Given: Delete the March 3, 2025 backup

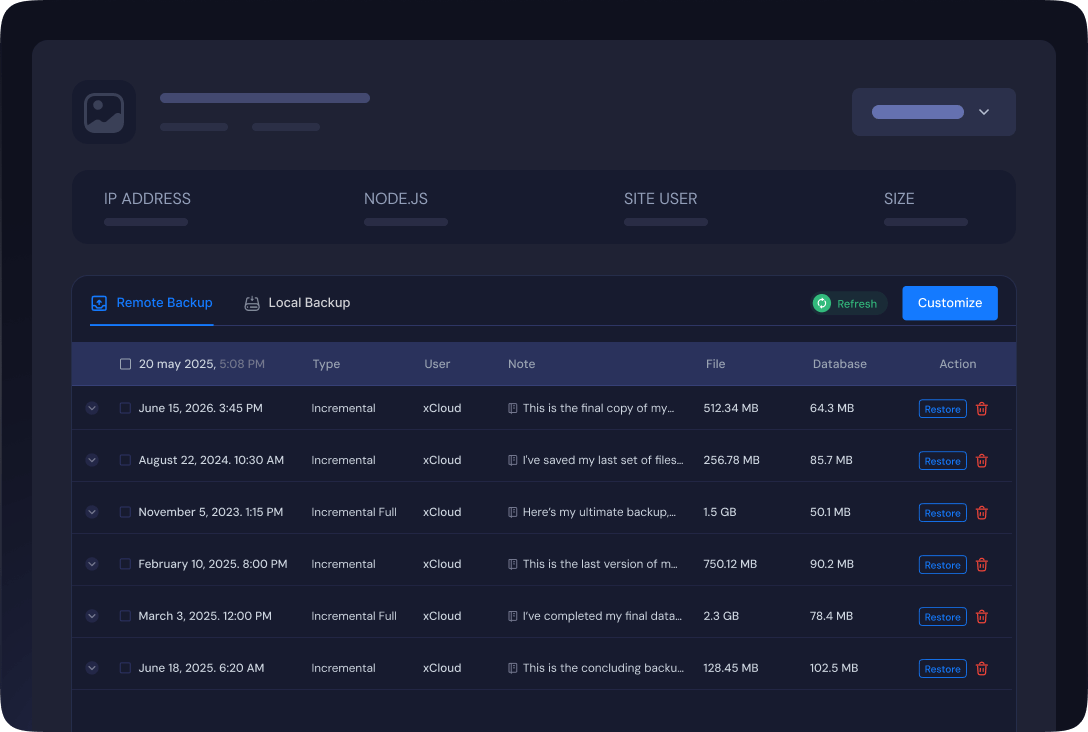Looking at the screenshot, I should pos(981,617).
